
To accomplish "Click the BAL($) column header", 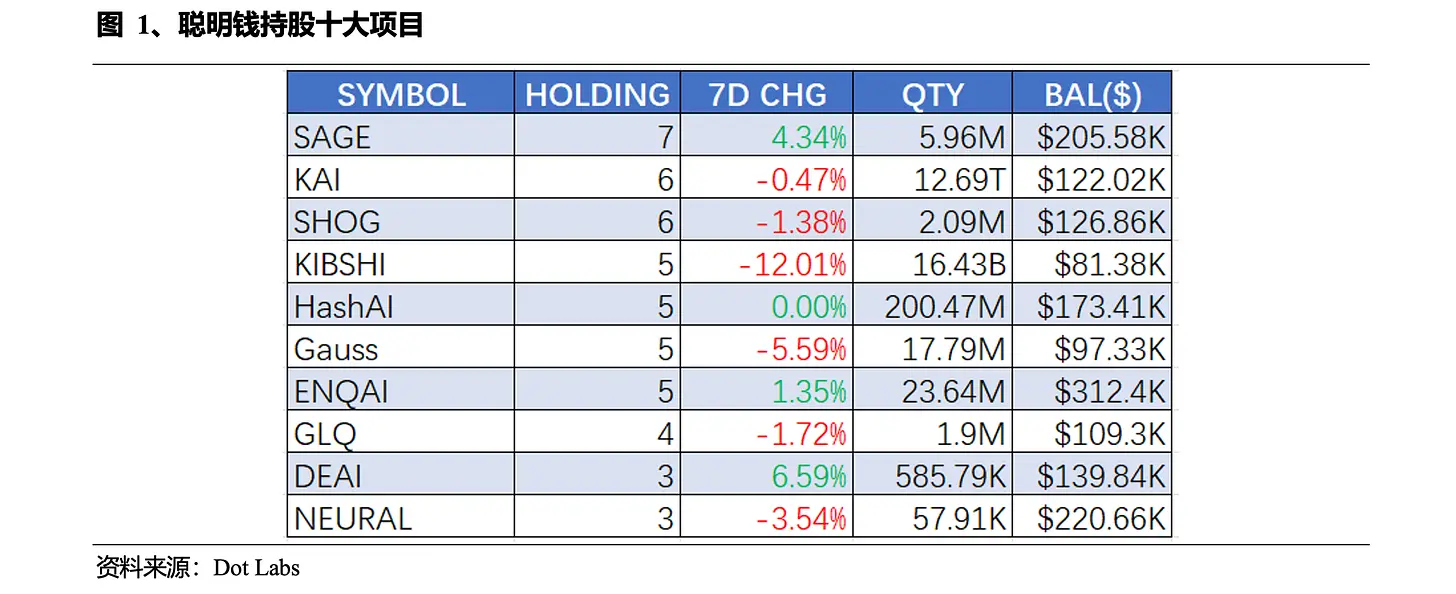I will tap(1092, 94).
